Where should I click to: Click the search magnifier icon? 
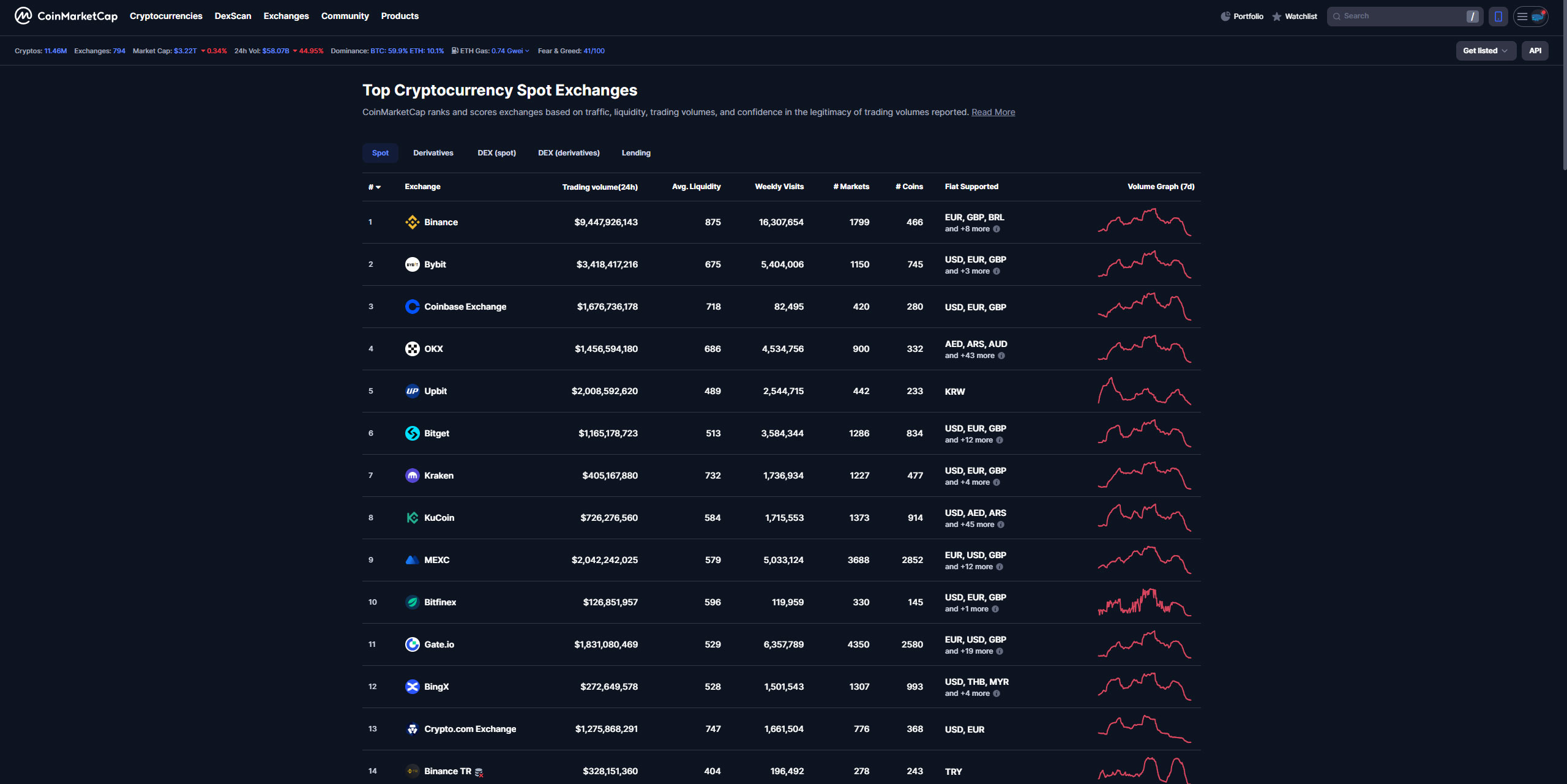click(x=1337, y=16)
